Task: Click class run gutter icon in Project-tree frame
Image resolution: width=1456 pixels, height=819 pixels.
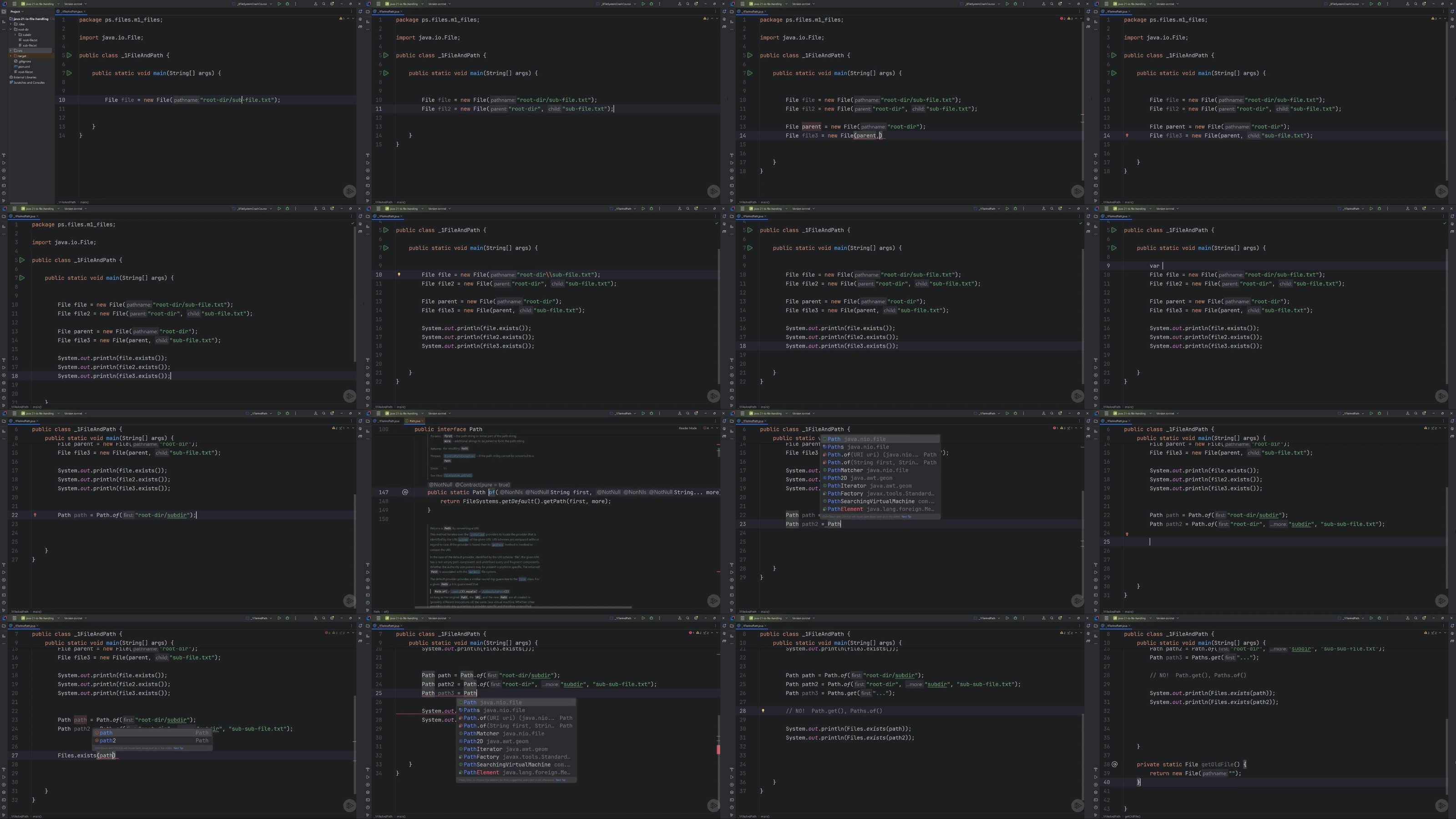Action: [70, 56]
